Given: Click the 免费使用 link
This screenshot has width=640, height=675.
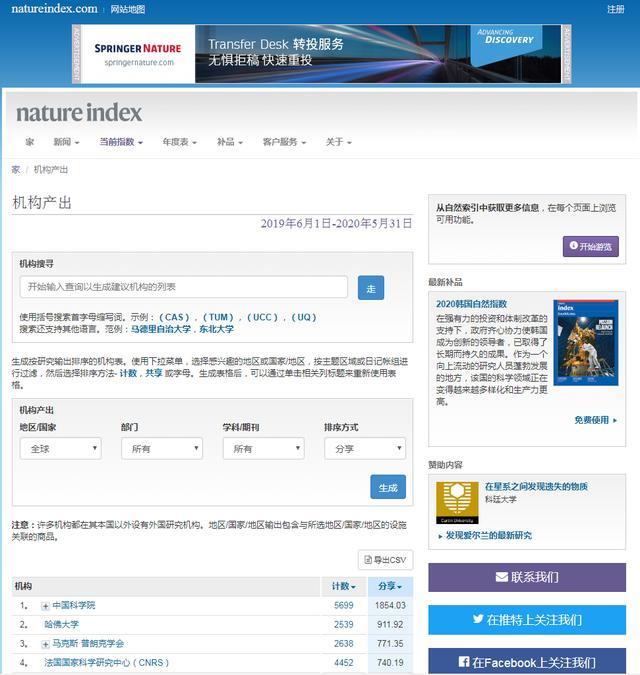Looking at the screenshot, I should pos(596,420).
